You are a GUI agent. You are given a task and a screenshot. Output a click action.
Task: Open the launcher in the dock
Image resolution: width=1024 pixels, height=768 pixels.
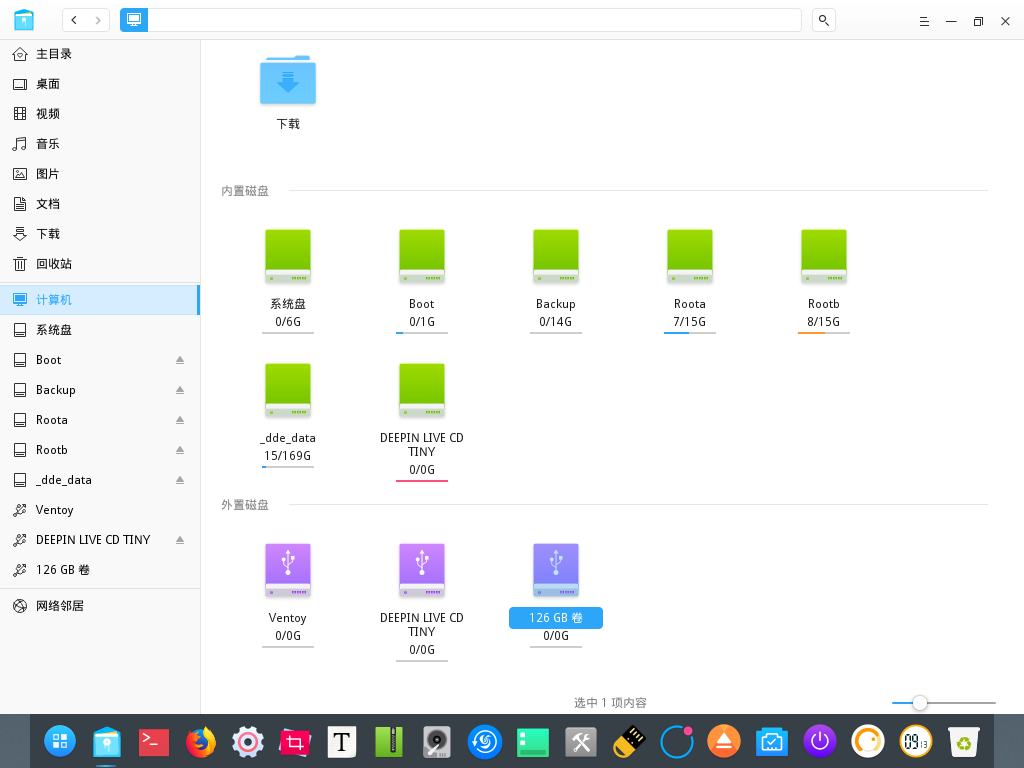pos(60,741)
